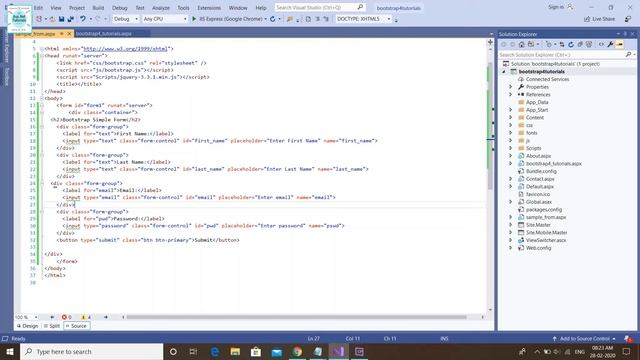Open the DOCTYPE: XHTML5 dropdown

click(x=363, y=19)
